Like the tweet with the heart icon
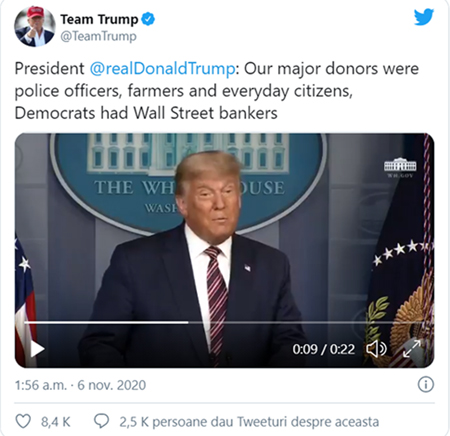Screen dimensions: 450x436 click(x=24, y=421)
